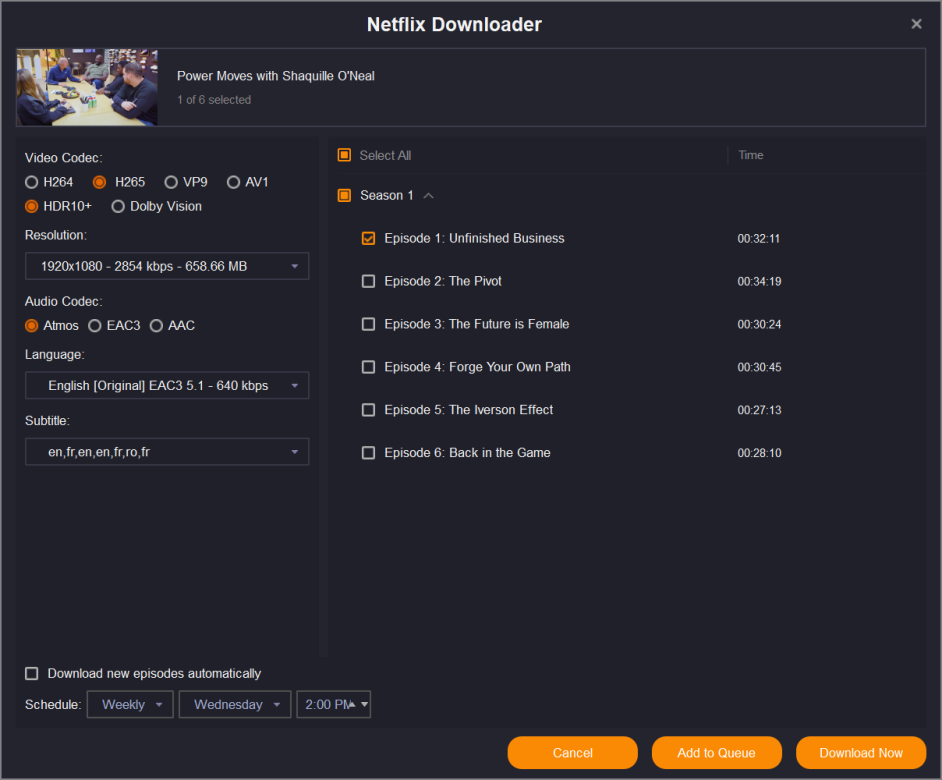Click the Add to Queue button
942x780 pixels.
pos(716,753)
